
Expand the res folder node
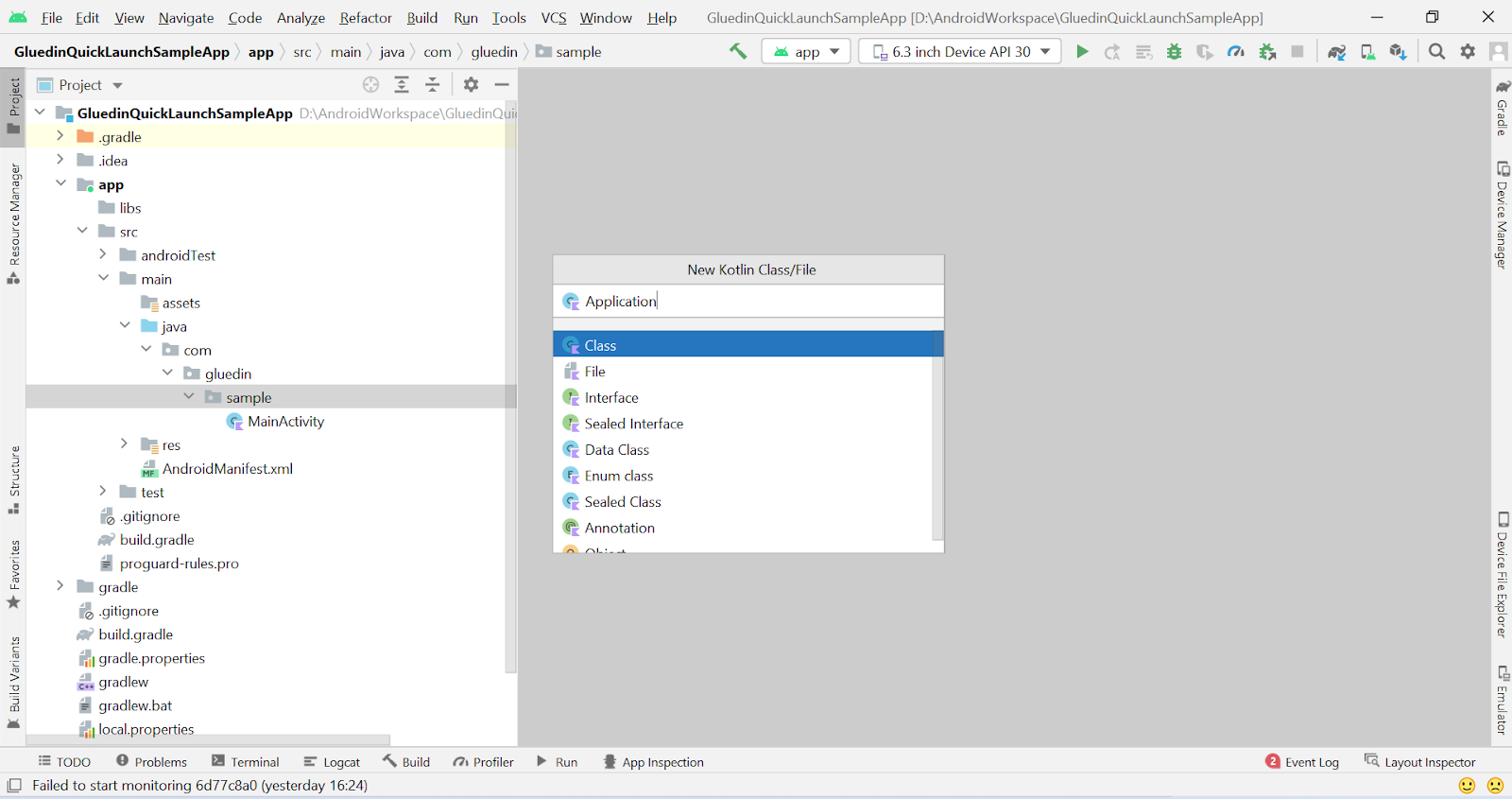124,443
